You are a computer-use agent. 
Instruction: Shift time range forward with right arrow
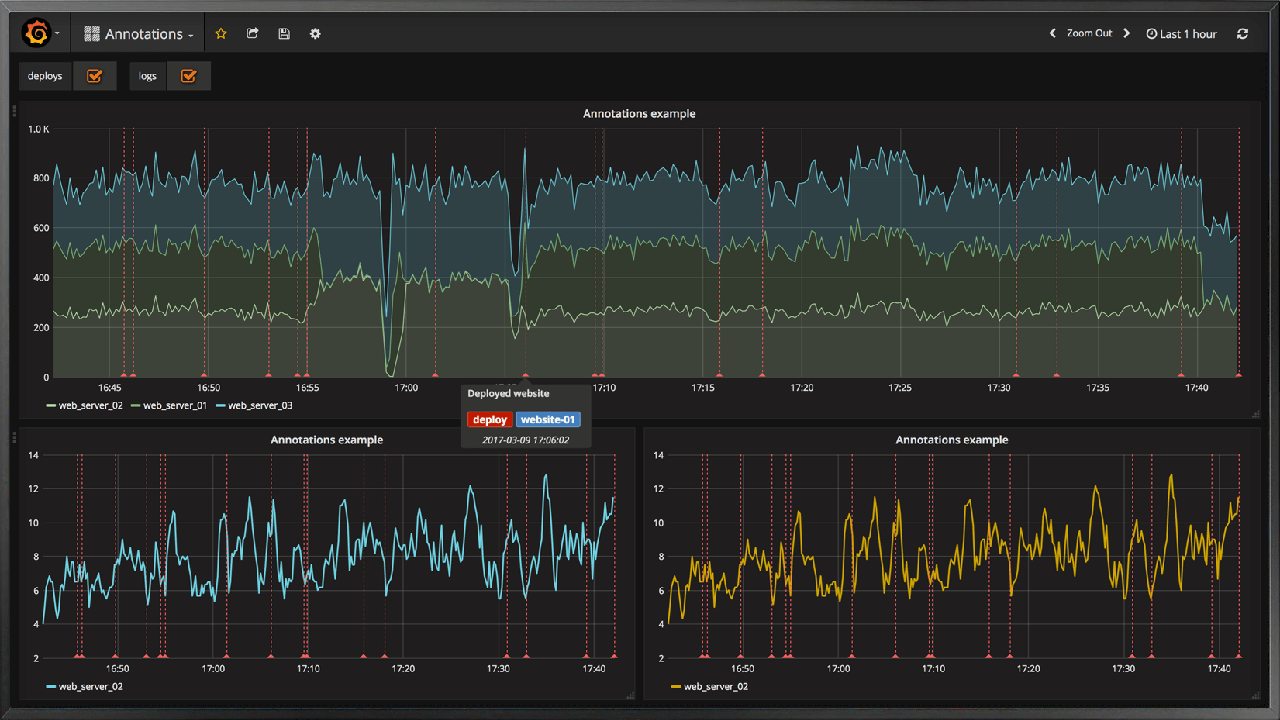pyautogui.click(x=1126, y=34)
